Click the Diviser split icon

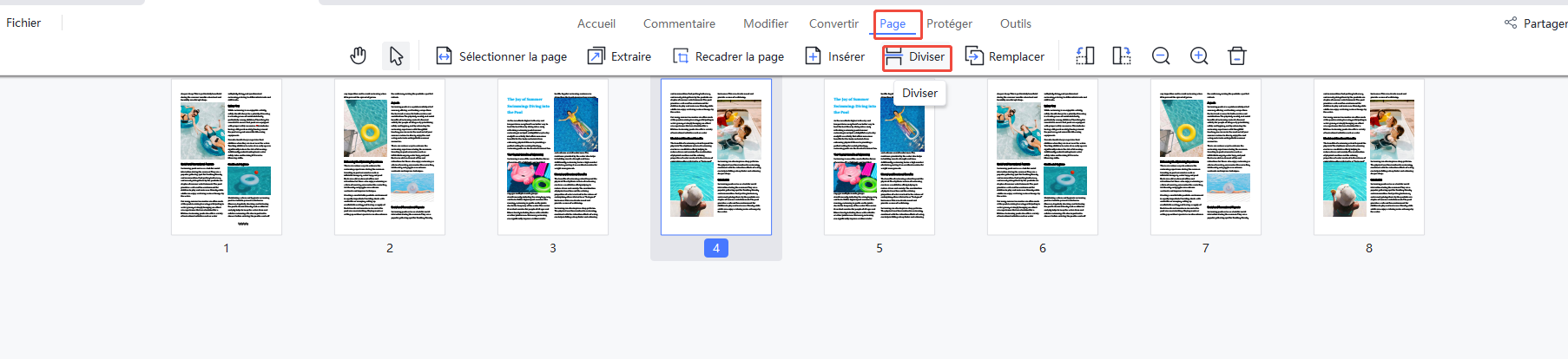click(x=894, y=56)
